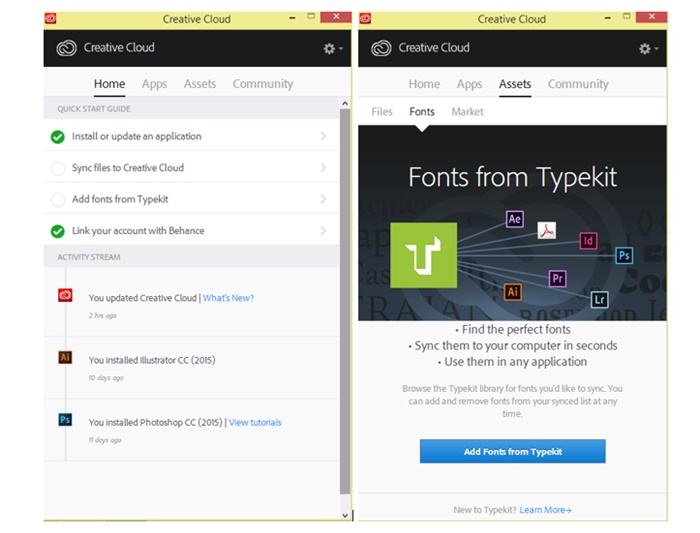700x533 pixels.
Task: Close the right Creative Cloud window
Action: (652, 17)
